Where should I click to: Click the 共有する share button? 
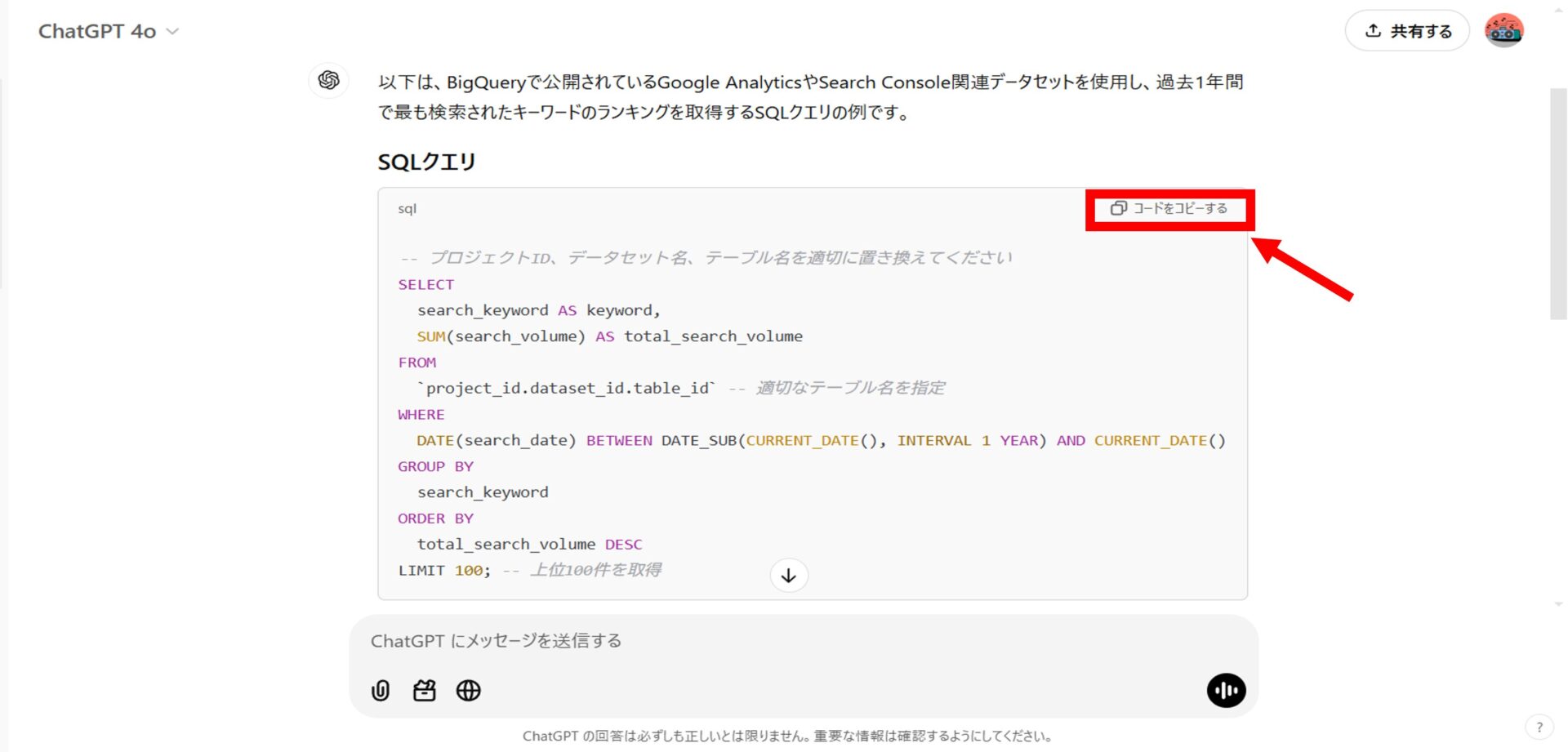point(1407,31)
